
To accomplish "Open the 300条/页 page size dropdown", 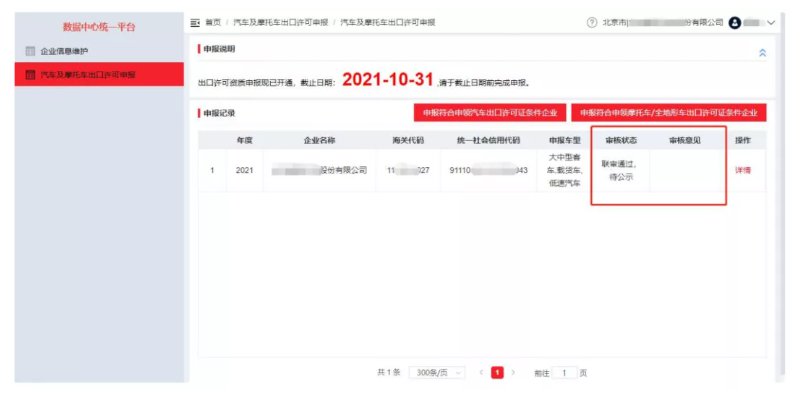I will [x=437, y=373].
